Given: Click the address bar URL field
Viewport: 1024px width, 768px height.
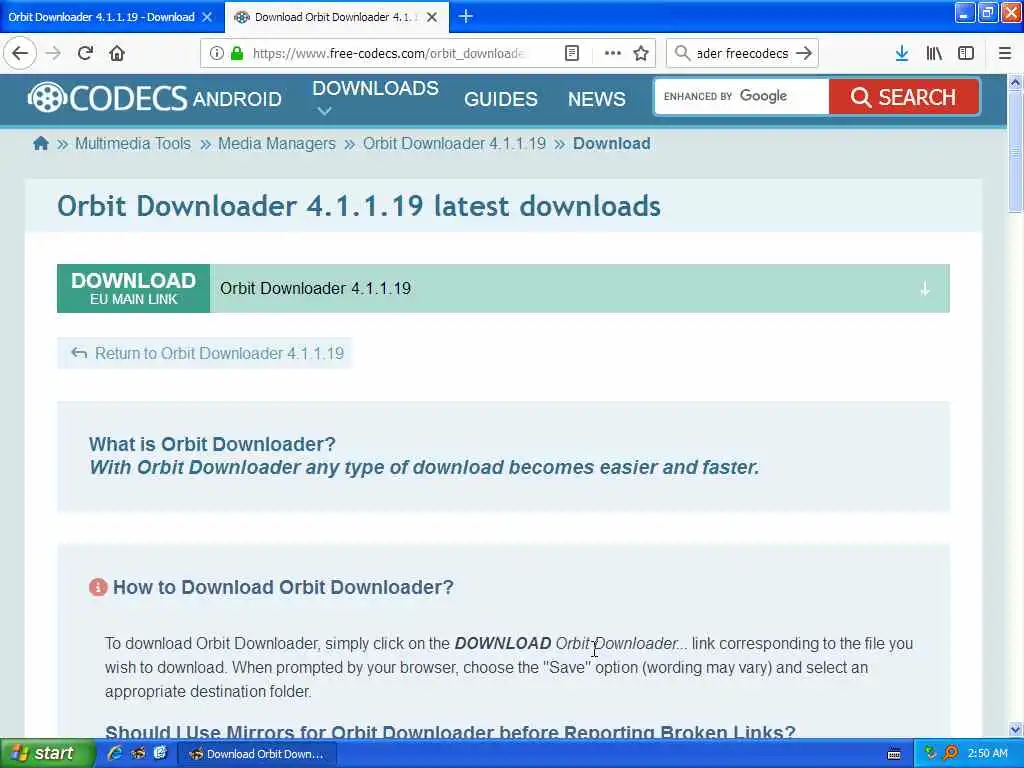Looking at the screenshot, I should coord(389,54).
